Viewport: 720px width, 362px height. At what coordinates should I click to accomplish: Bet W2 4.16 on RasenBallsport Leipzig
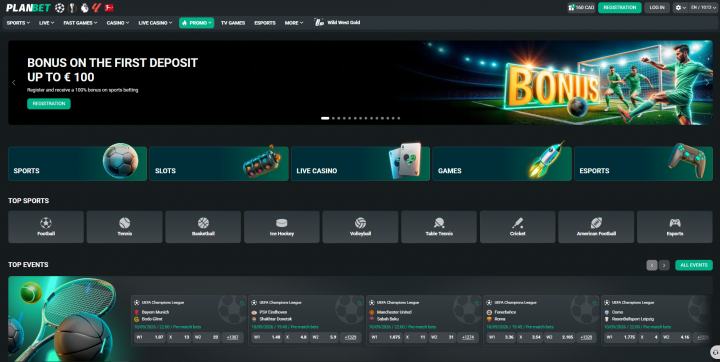(676, 337)
